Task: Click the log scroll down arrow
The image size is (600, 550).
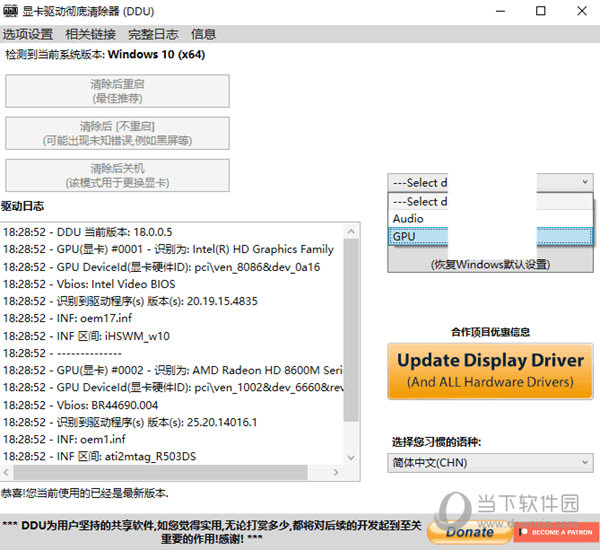Action: click(x=351, y=457)
